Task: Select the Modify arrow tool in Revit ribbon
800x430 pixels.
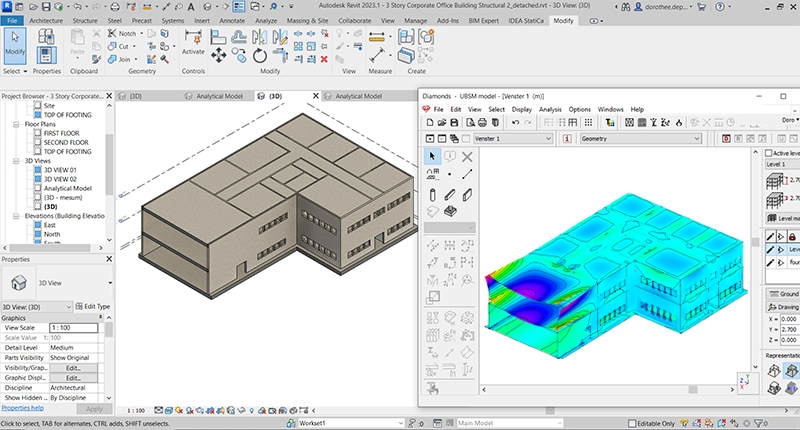Action: coord(15,45)
